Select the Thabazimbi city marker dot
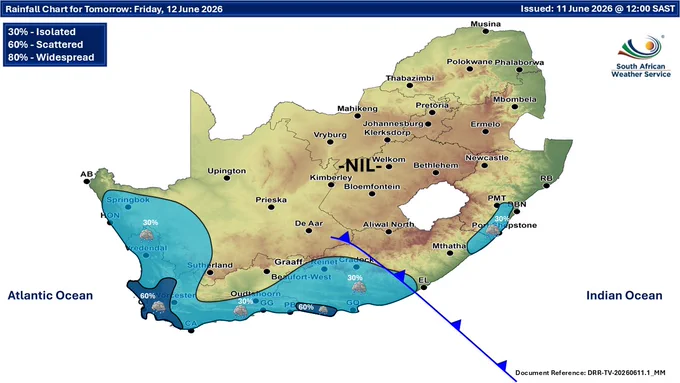Screen dimensions: 680x383 (410, 85)
